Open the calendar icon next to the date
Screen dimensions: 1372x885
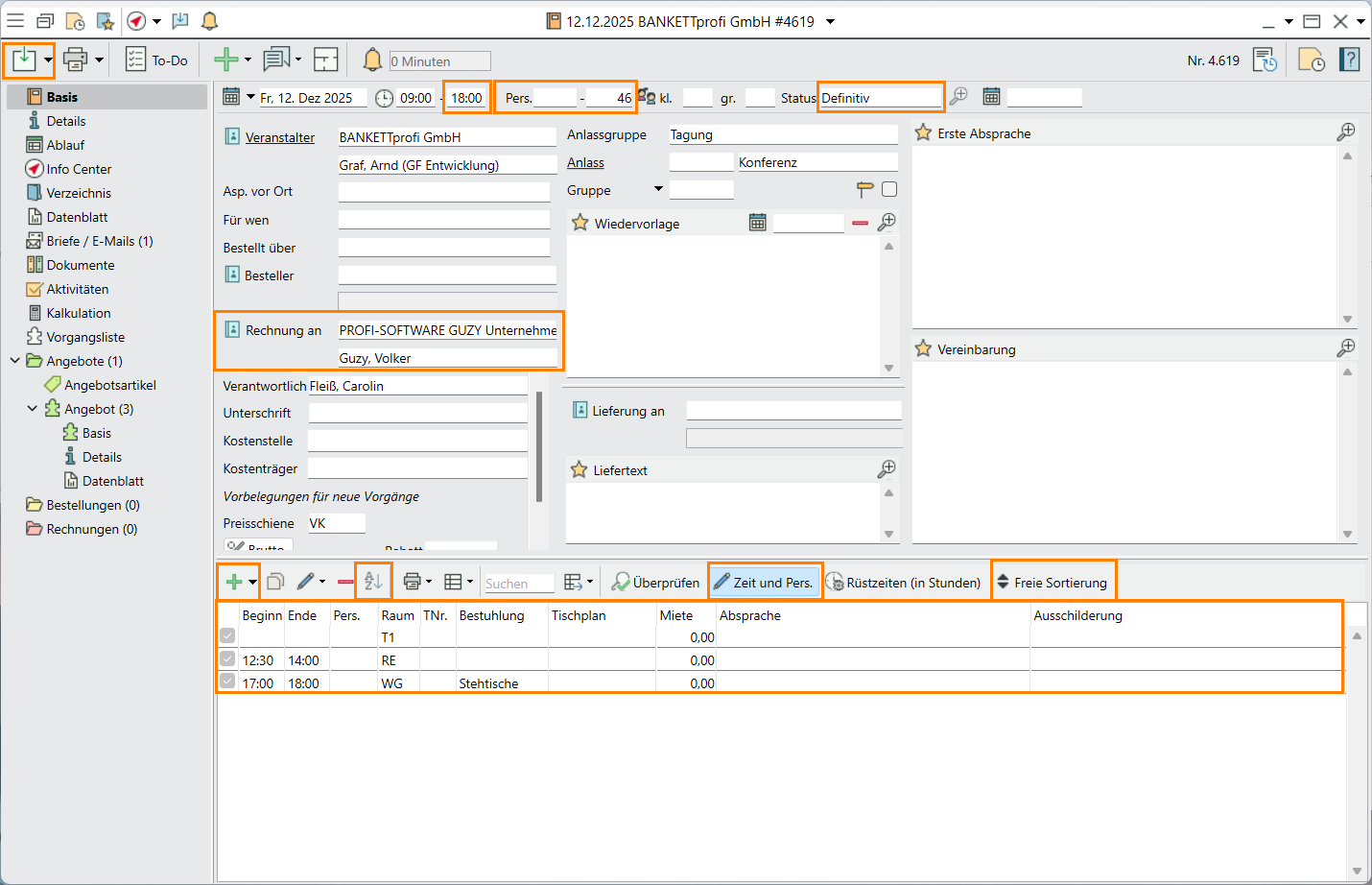pyautogui.click(x=231, y=97)
